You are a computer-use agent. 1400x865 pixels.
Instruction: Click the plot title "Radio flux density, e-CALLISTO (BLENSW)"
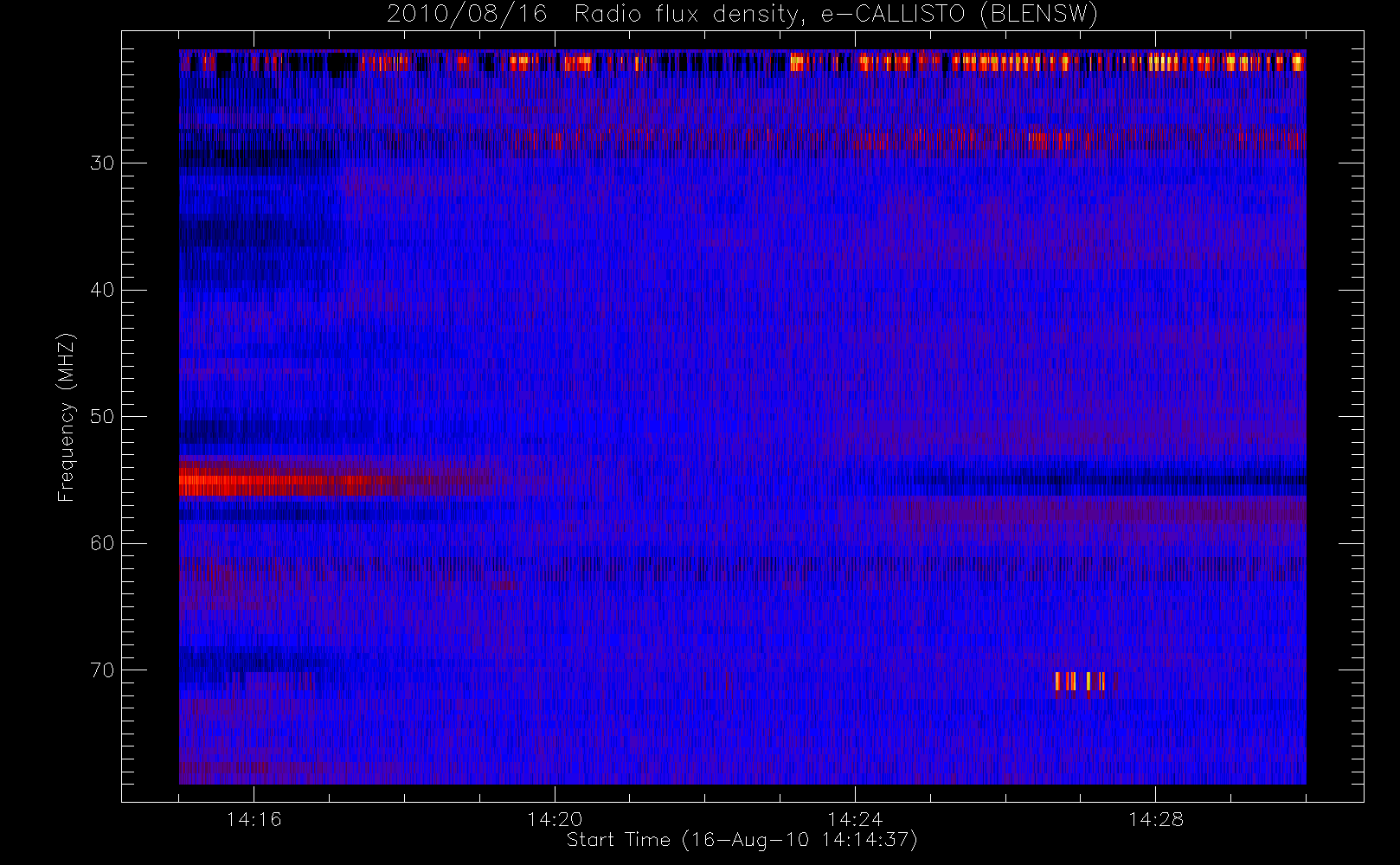pos(836,15)
